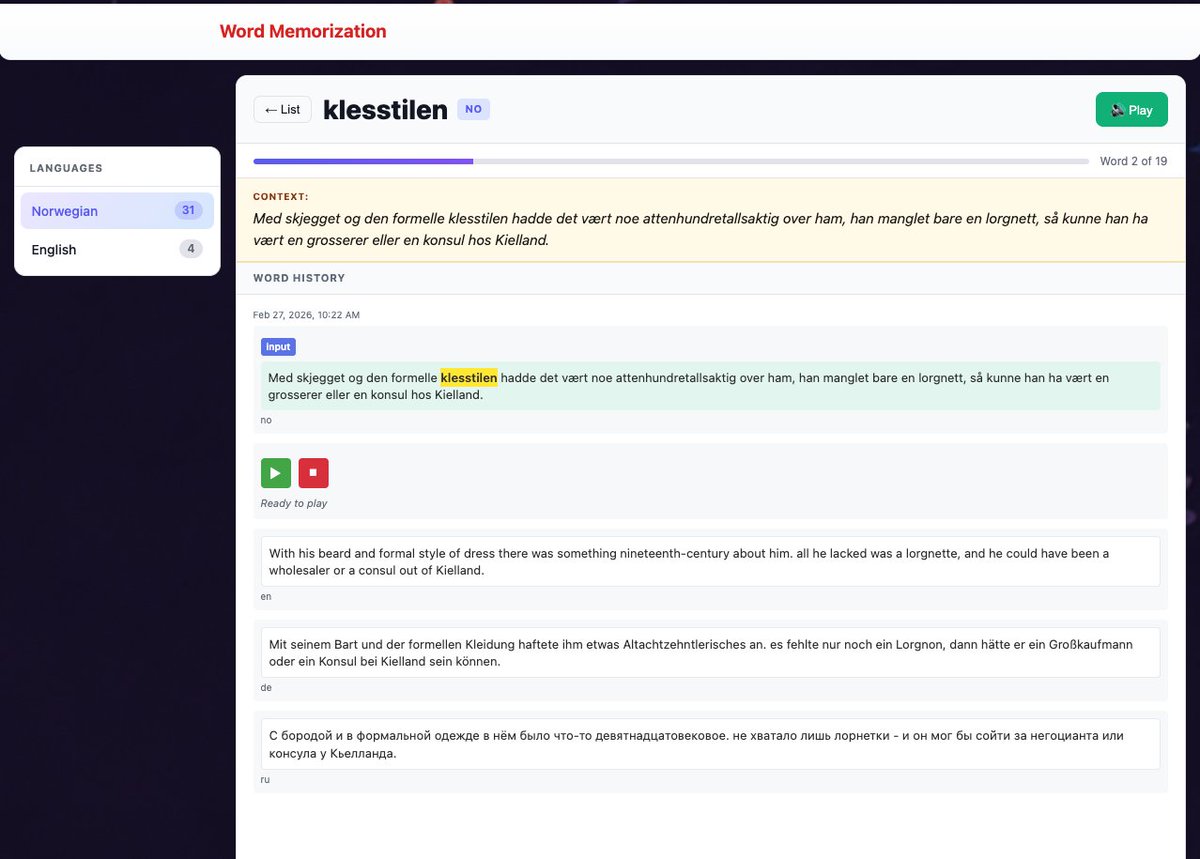
Task: Click the Input label badge
Action: click(278, 347)
